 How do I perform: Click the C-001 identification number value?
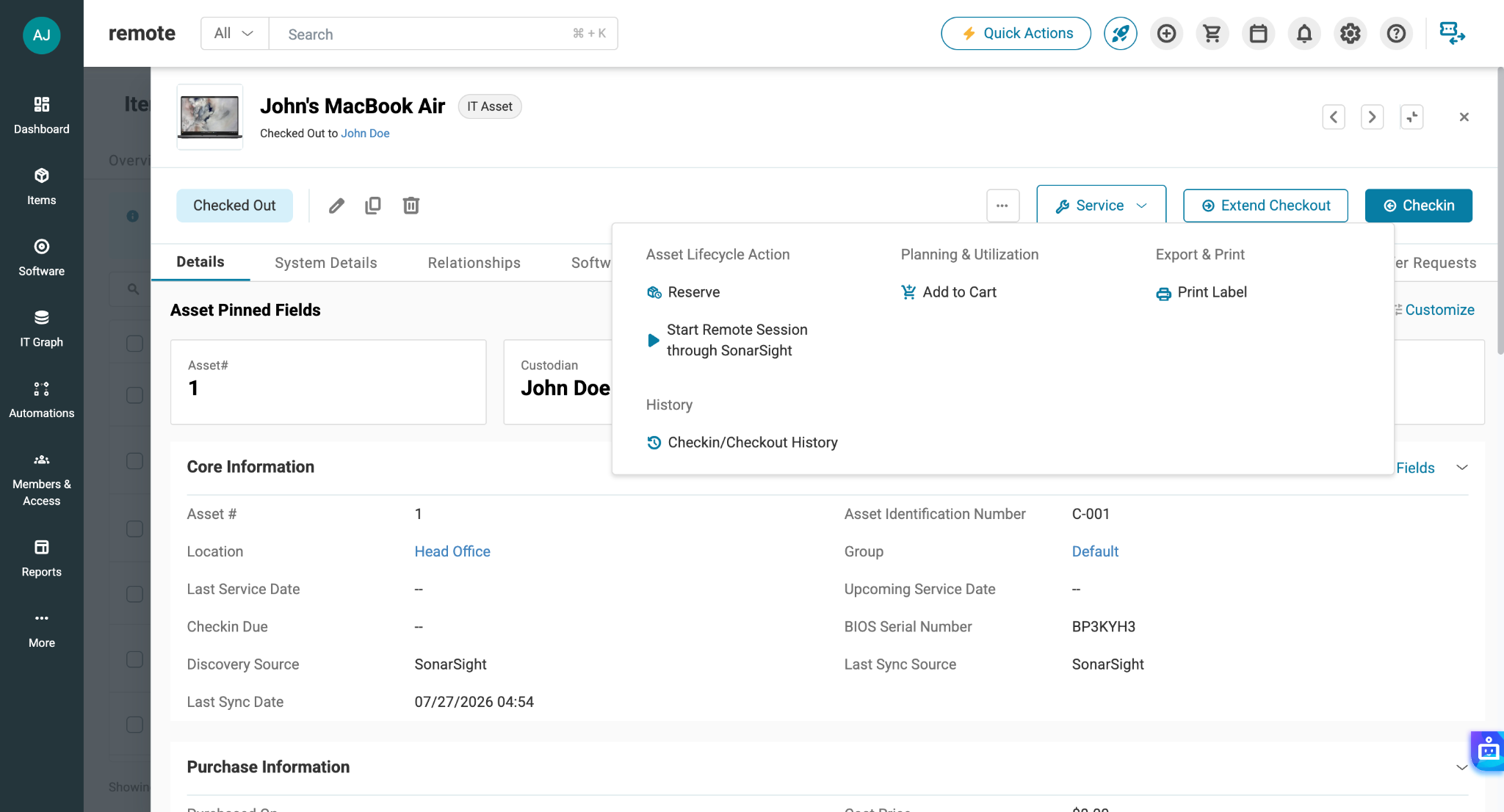tap(1091, 514)
